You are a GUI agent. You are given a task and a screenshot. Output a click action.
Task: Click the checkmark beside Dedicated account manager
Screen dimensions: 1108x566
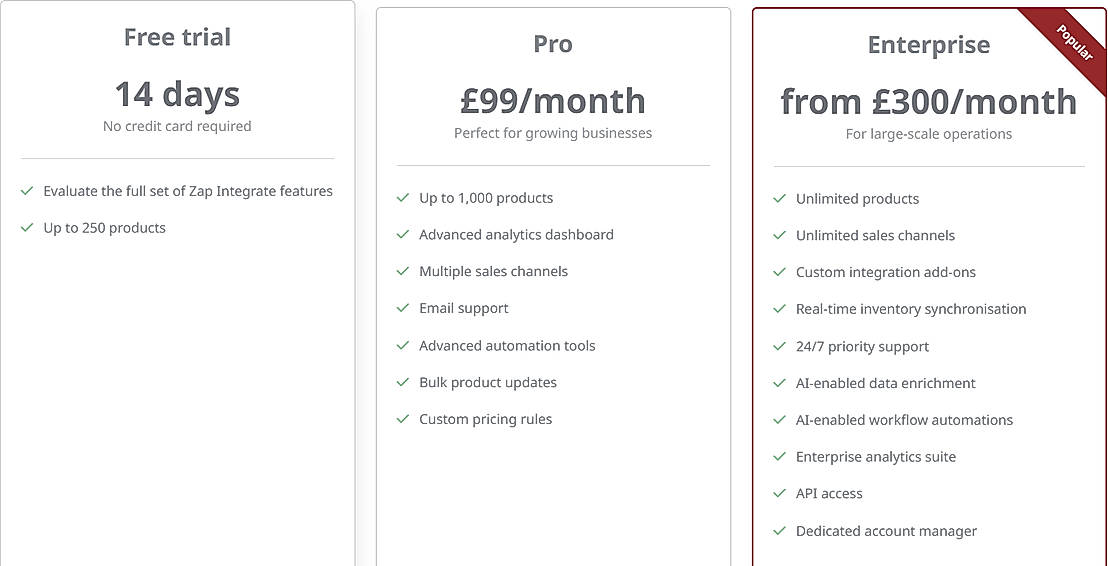(779, 531)
